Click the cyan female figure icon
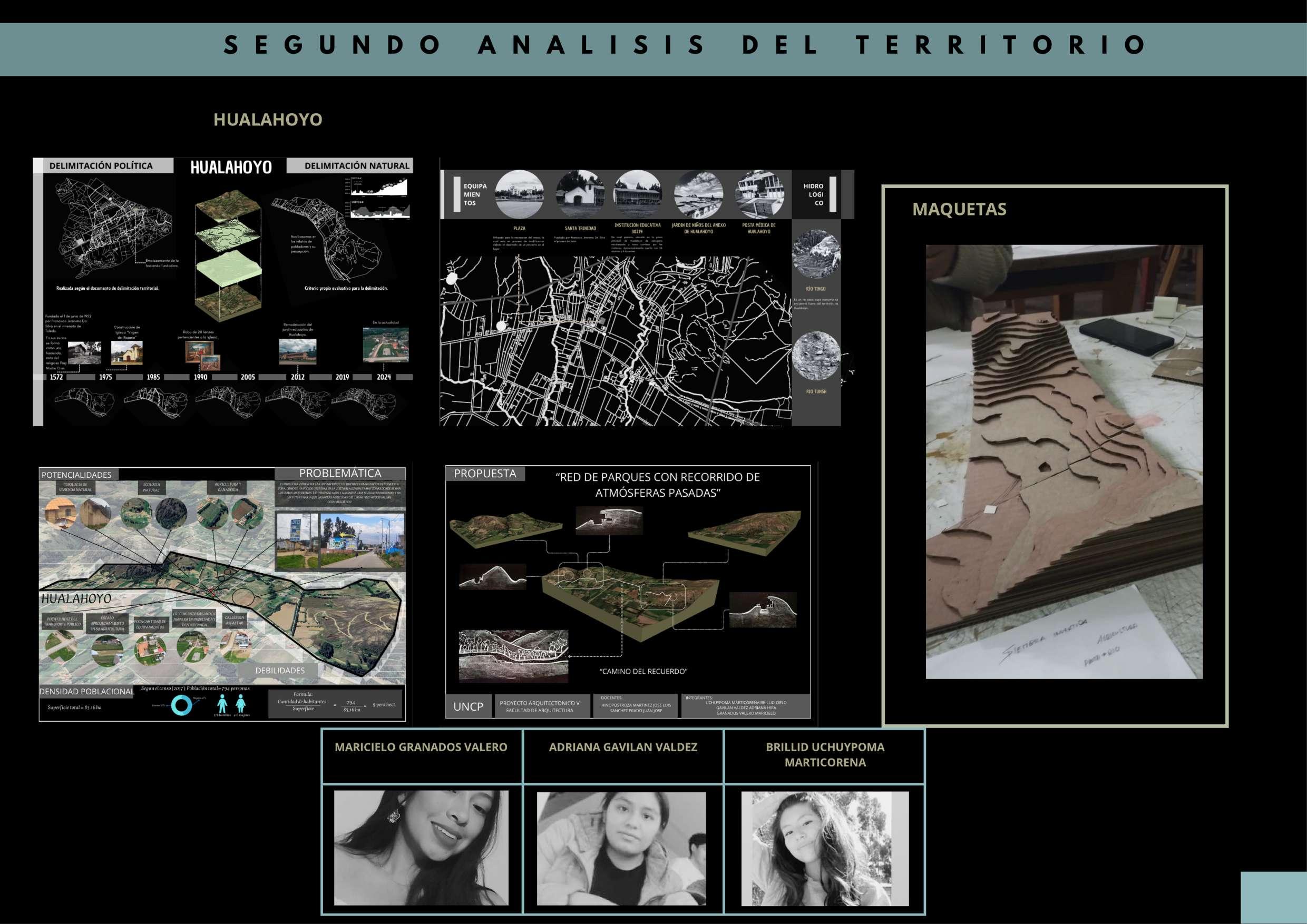Screen dimensions: 1307x924 click(x=241, y=703)
